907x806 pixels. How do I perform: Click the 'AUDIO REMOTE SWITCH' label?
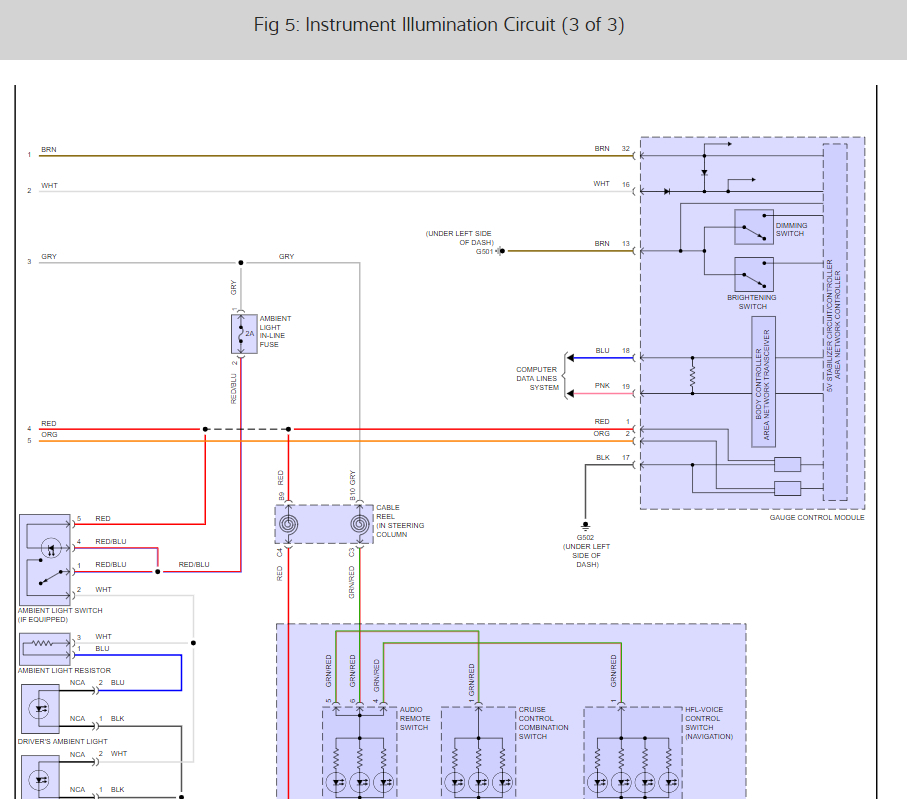click(x=414, y=719)
